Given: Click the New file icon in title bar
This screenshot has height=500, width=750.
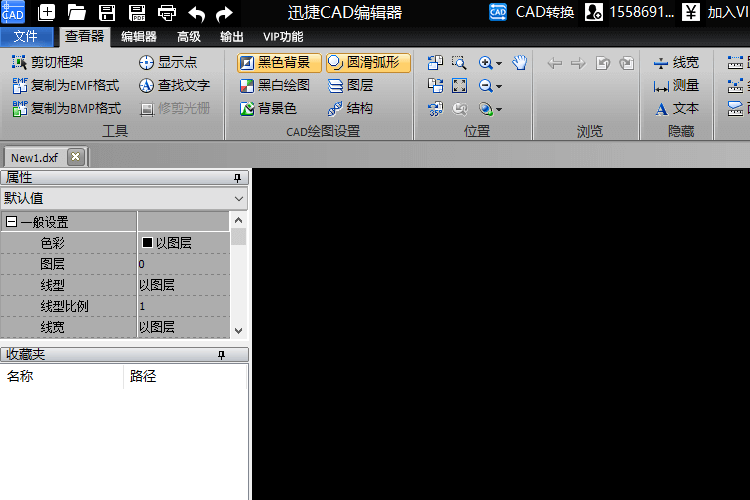Looking at the screenshot, I should (46, 12).
